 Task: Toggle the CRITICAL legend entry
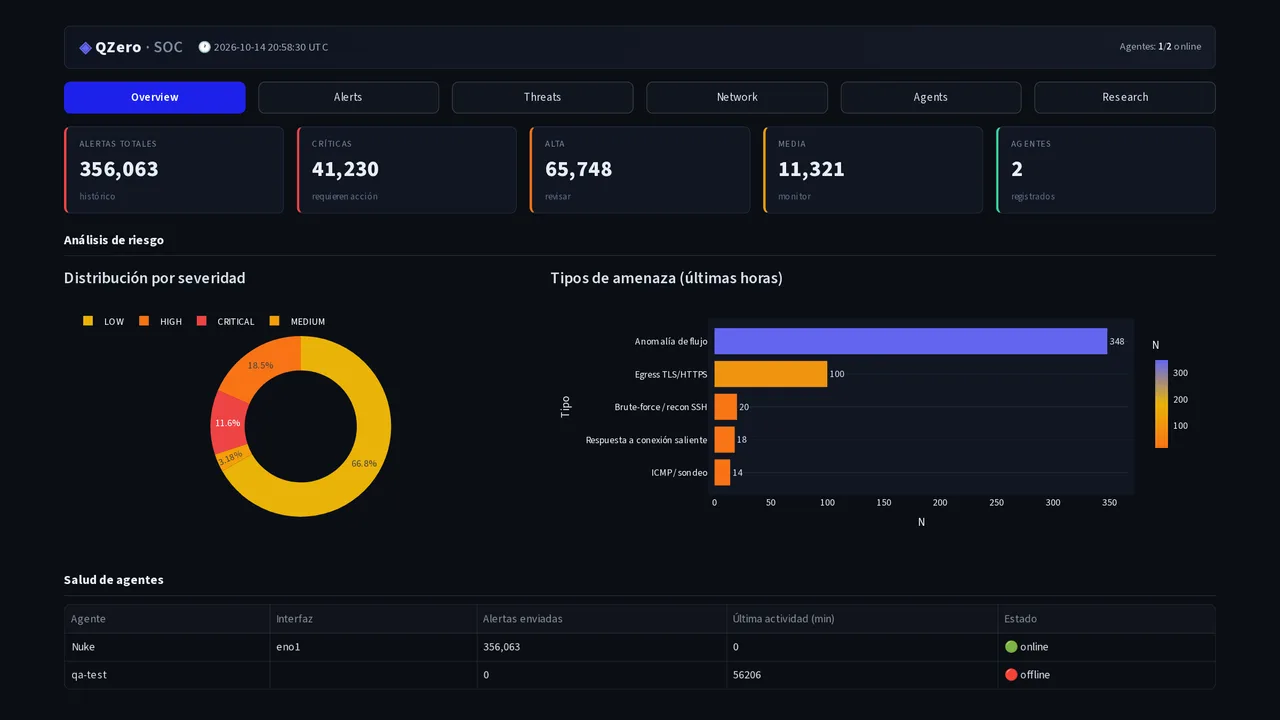tap(225, 321)
